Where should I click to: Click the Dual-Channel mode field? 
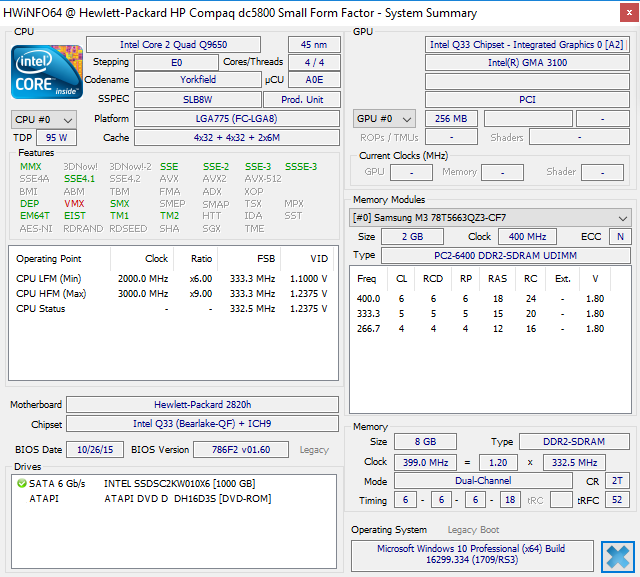[x=483, y=481]
